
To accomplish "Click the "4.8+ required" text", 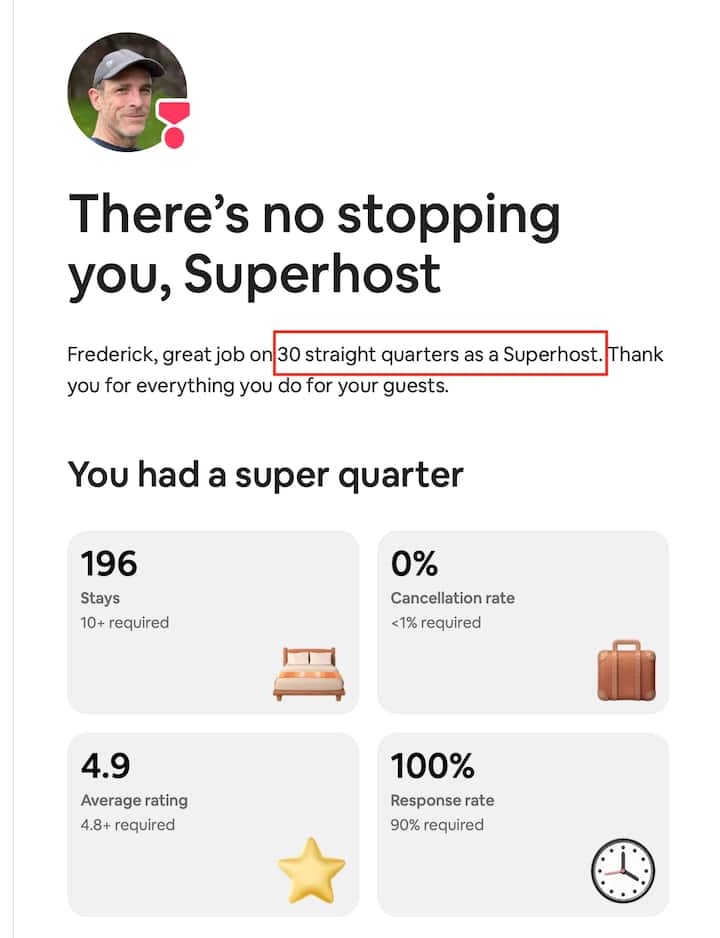I will coord(128,825).
